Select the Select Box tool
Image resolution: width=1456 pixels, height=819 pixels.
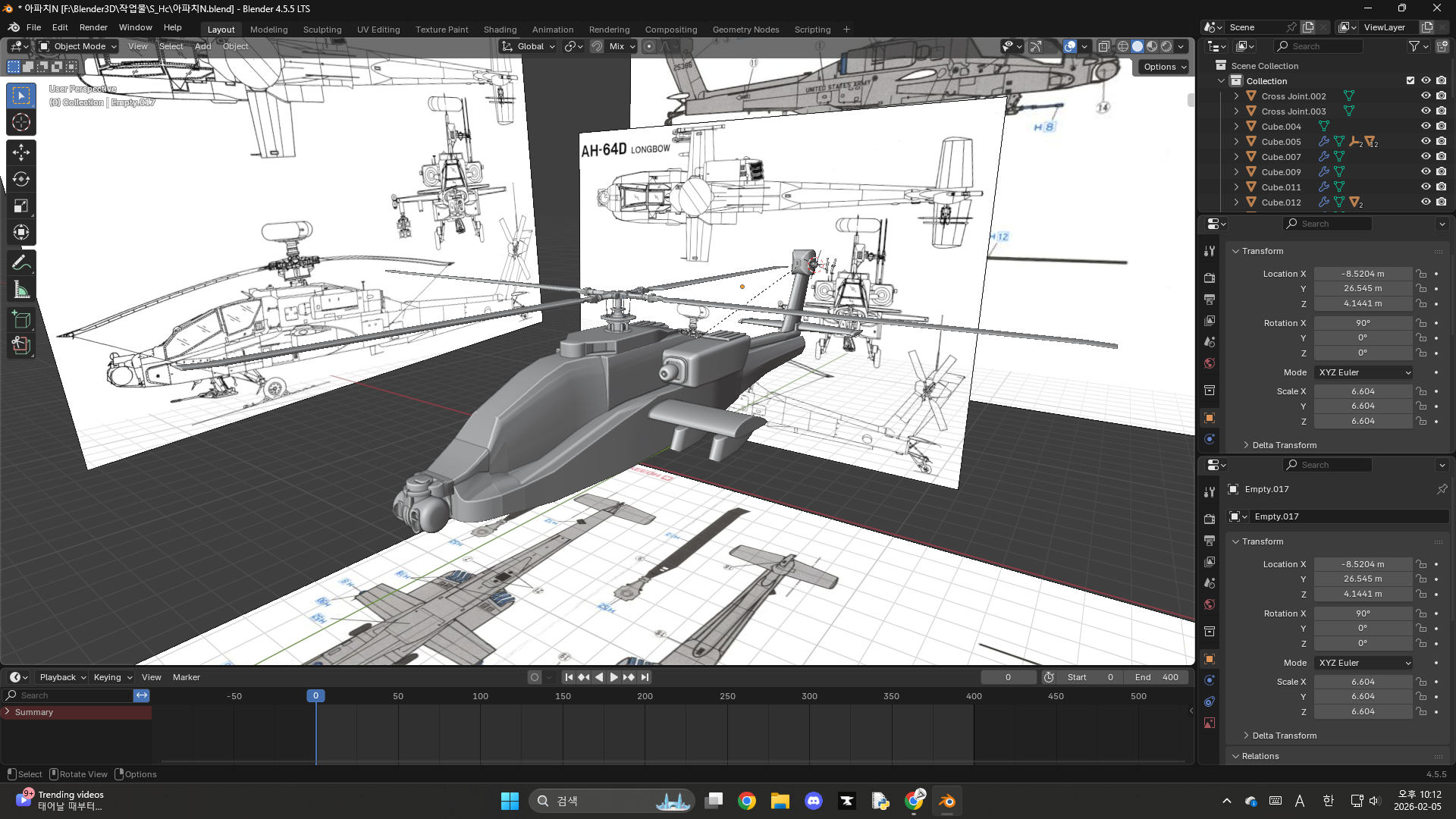21,96
